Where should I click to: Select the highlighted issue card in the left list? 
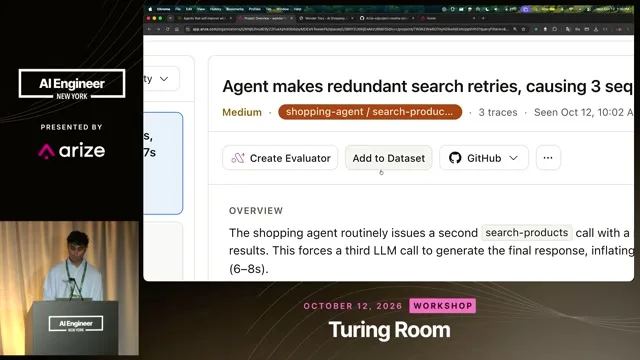(x=163, y=163)
